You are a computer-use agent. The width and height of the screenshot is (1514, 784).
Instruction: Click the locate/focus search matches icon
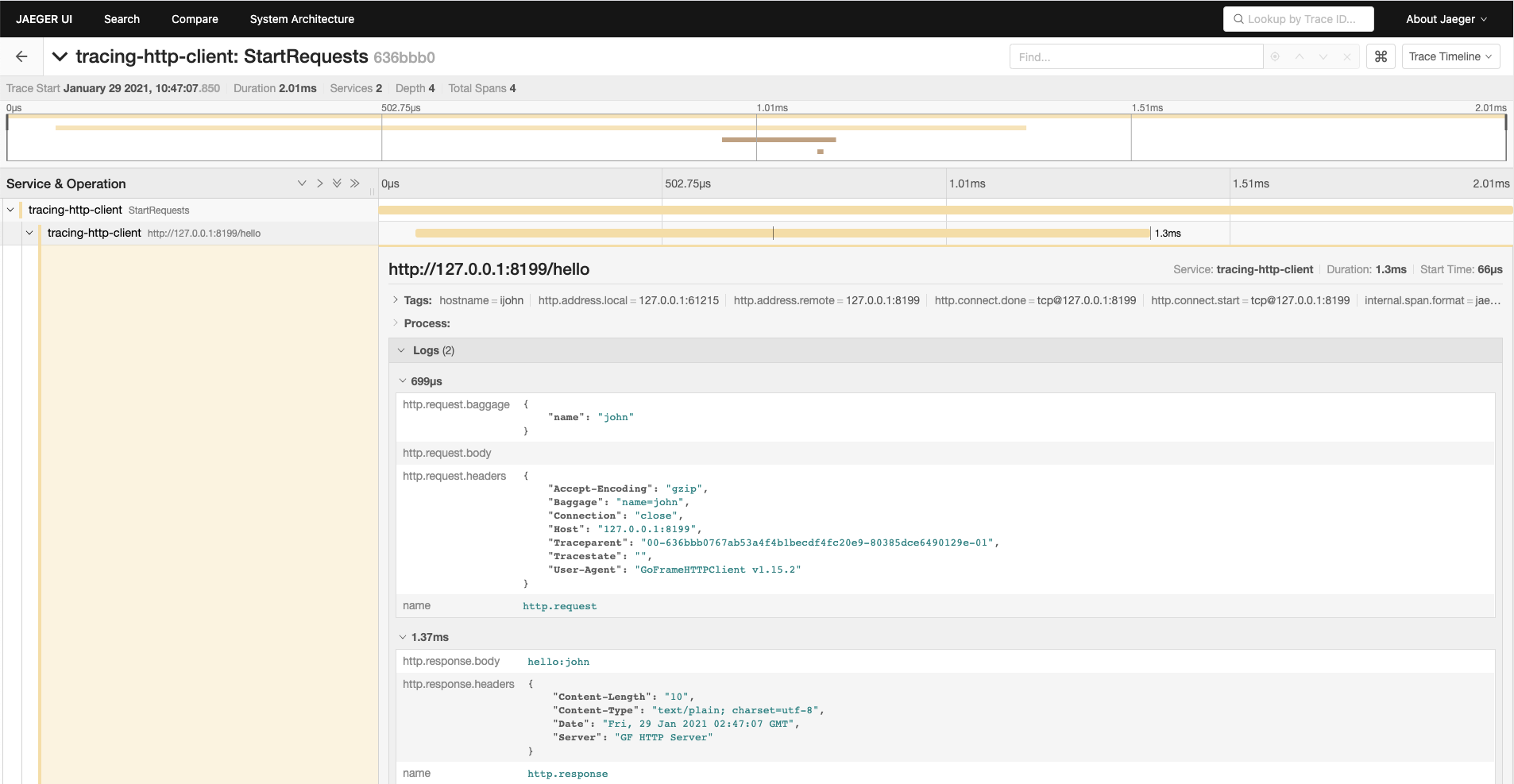[1275, 56]
